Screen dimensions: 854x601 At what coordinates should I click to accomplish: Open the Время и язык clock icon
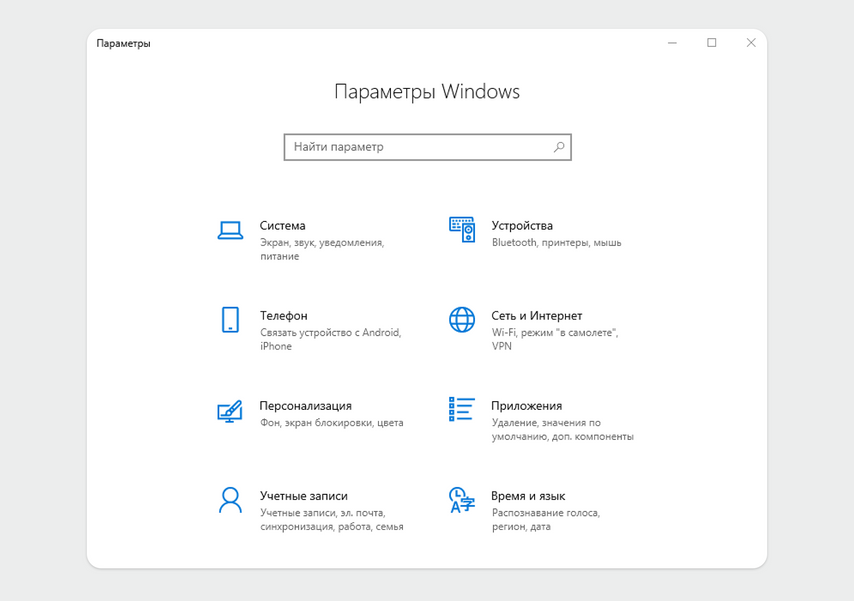pyautogui.click(x=462, y=500)
